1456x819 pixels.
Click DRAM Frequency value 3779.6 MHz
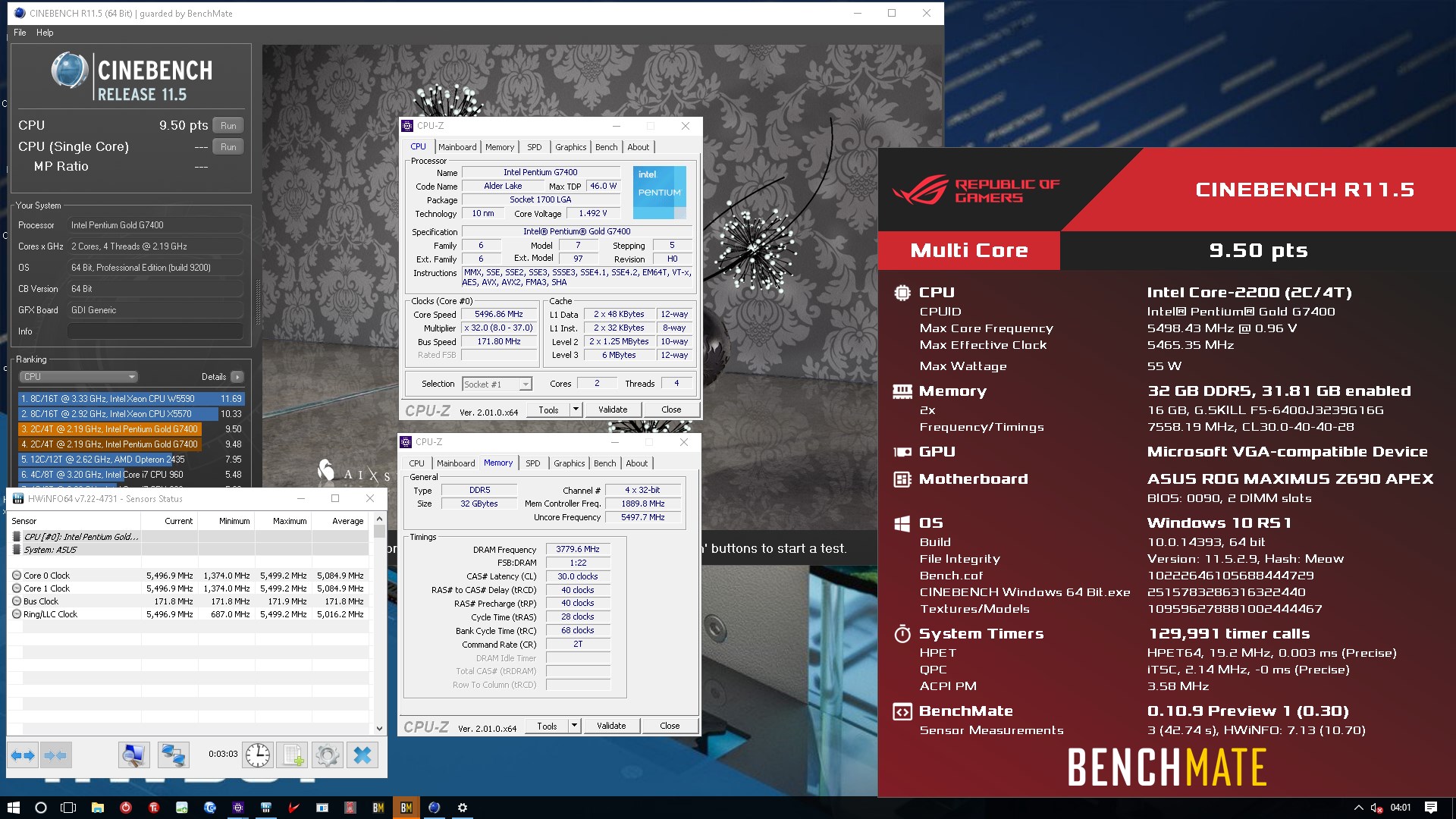pos(578,549)
